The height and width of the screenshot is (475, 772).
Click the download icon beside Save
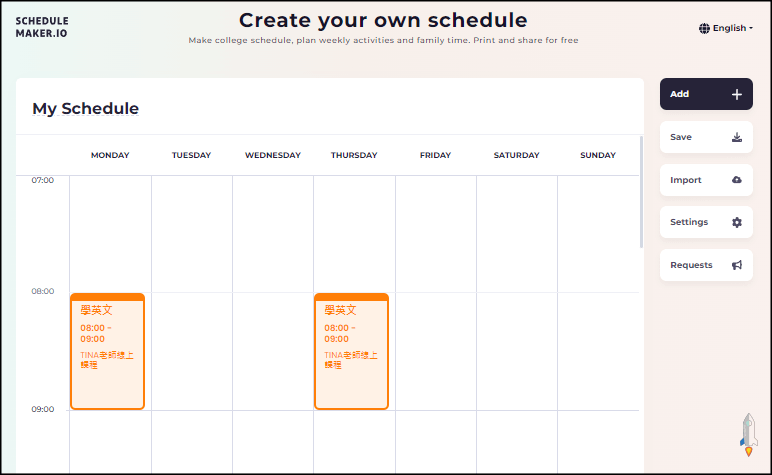(737, 138)
